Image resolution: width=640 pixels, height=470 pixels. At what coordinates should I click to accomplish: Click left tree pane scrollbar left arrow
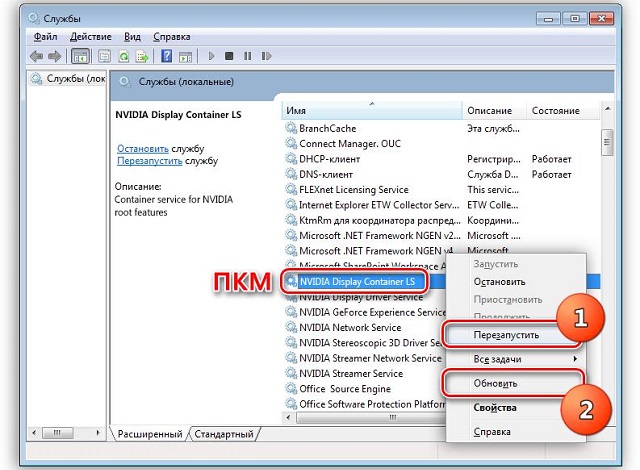click(34, 432)
